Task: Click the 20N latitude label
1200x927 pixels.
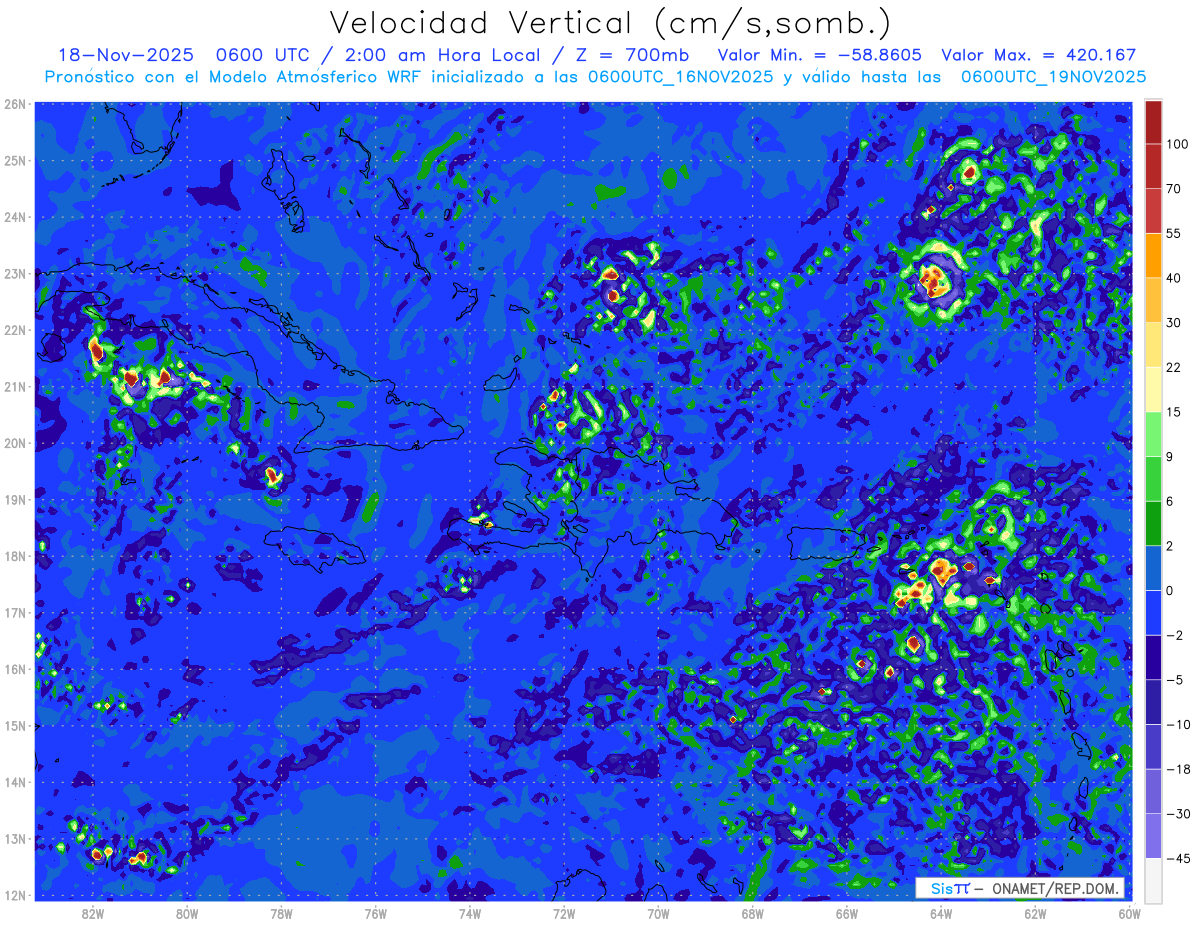Action: (x=15, y=443)
